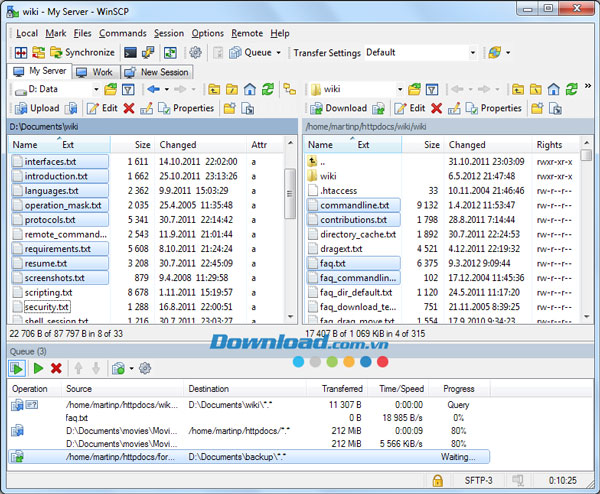Refresh the local directory panel
Image resolution: width=600 pixels, height=494 pixels.
268,90
